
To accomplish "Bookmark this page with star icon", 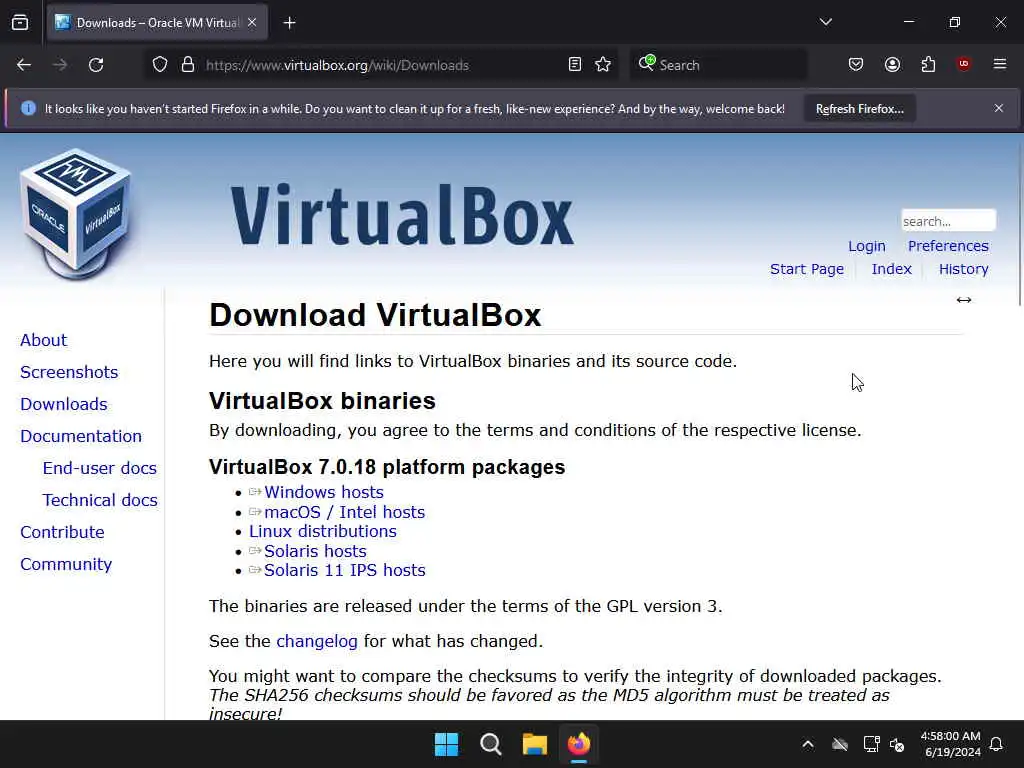I will click(603, 65).
